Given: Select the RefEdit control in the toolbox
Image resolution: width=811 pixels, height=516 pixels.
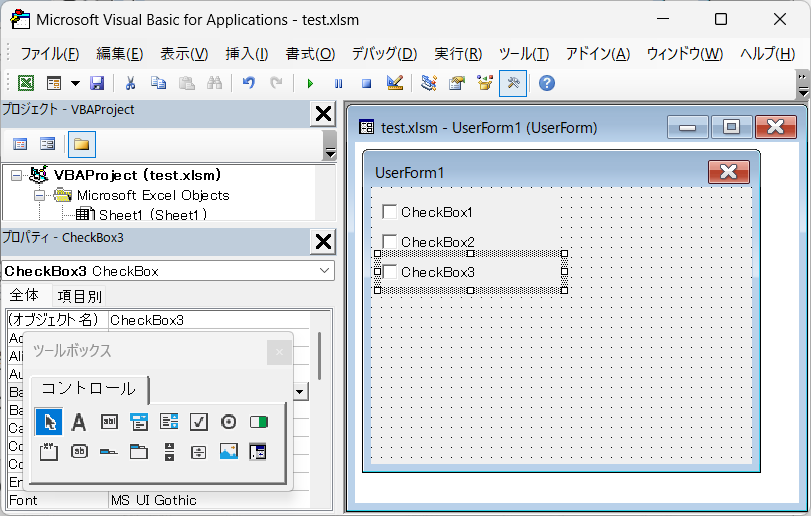Looking at the screenshot, I should coord(258,452).
